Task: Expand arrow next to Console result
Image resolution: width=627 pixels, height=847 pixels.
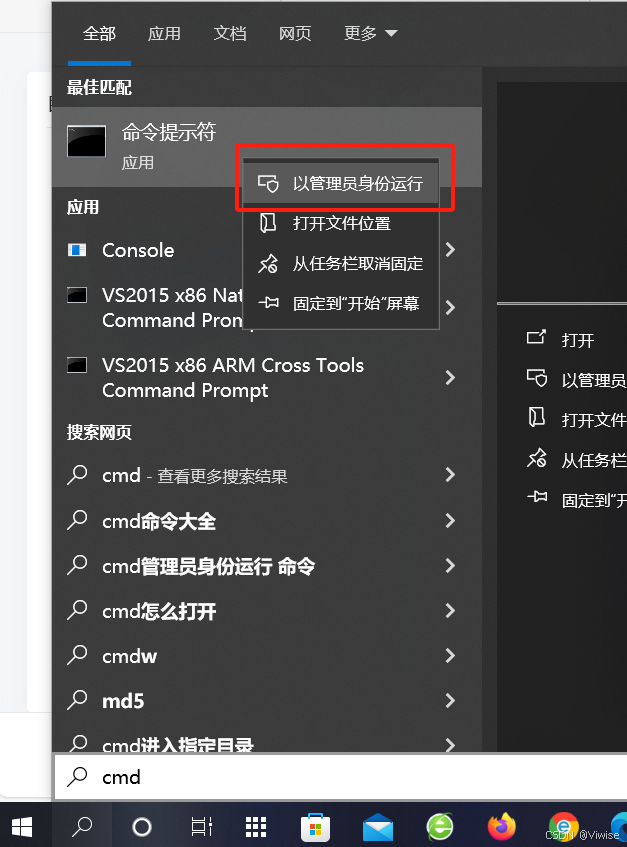Action: click(450, 250)
